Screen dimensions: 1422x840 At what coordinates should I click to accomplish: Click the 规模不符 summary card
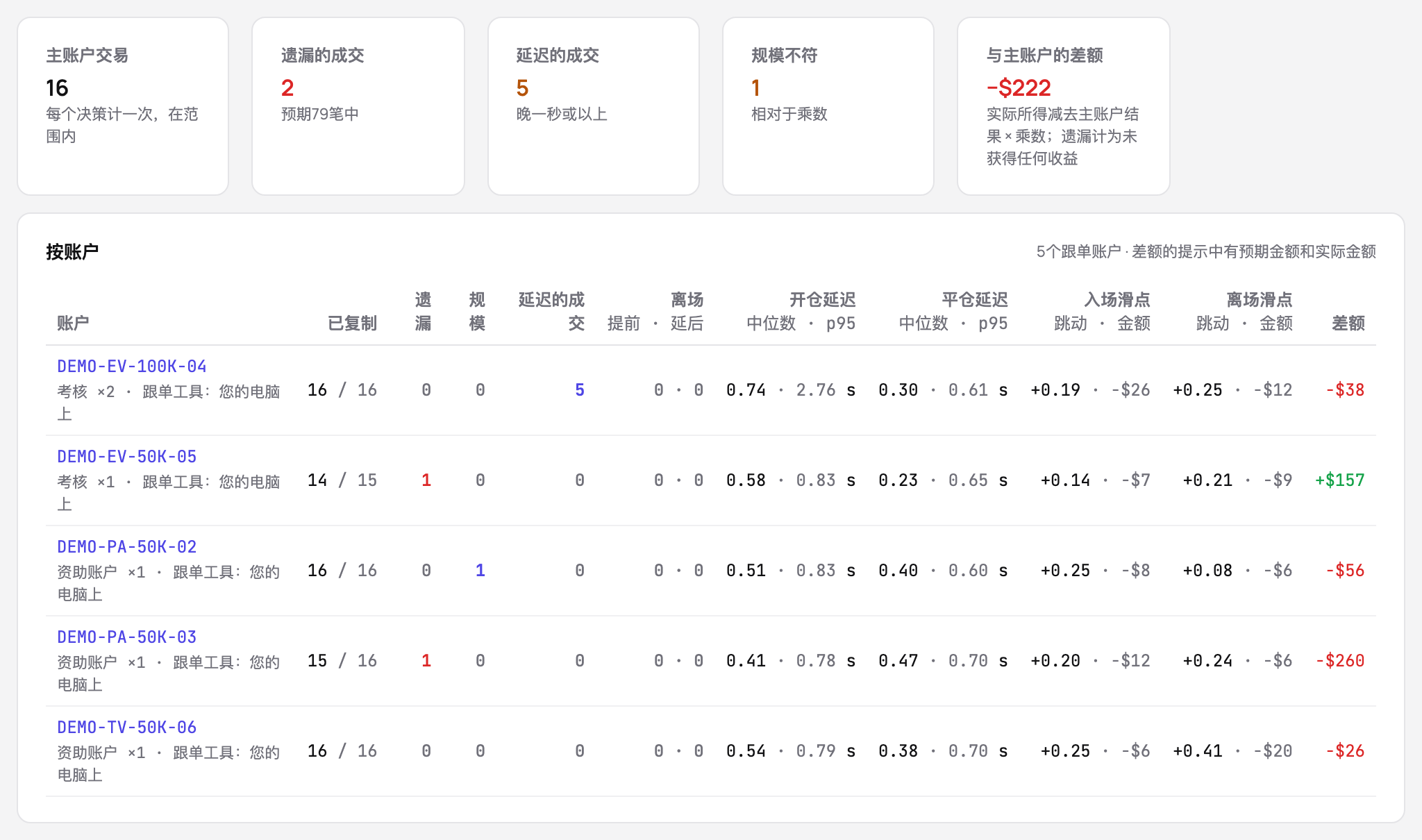(828, 106)
